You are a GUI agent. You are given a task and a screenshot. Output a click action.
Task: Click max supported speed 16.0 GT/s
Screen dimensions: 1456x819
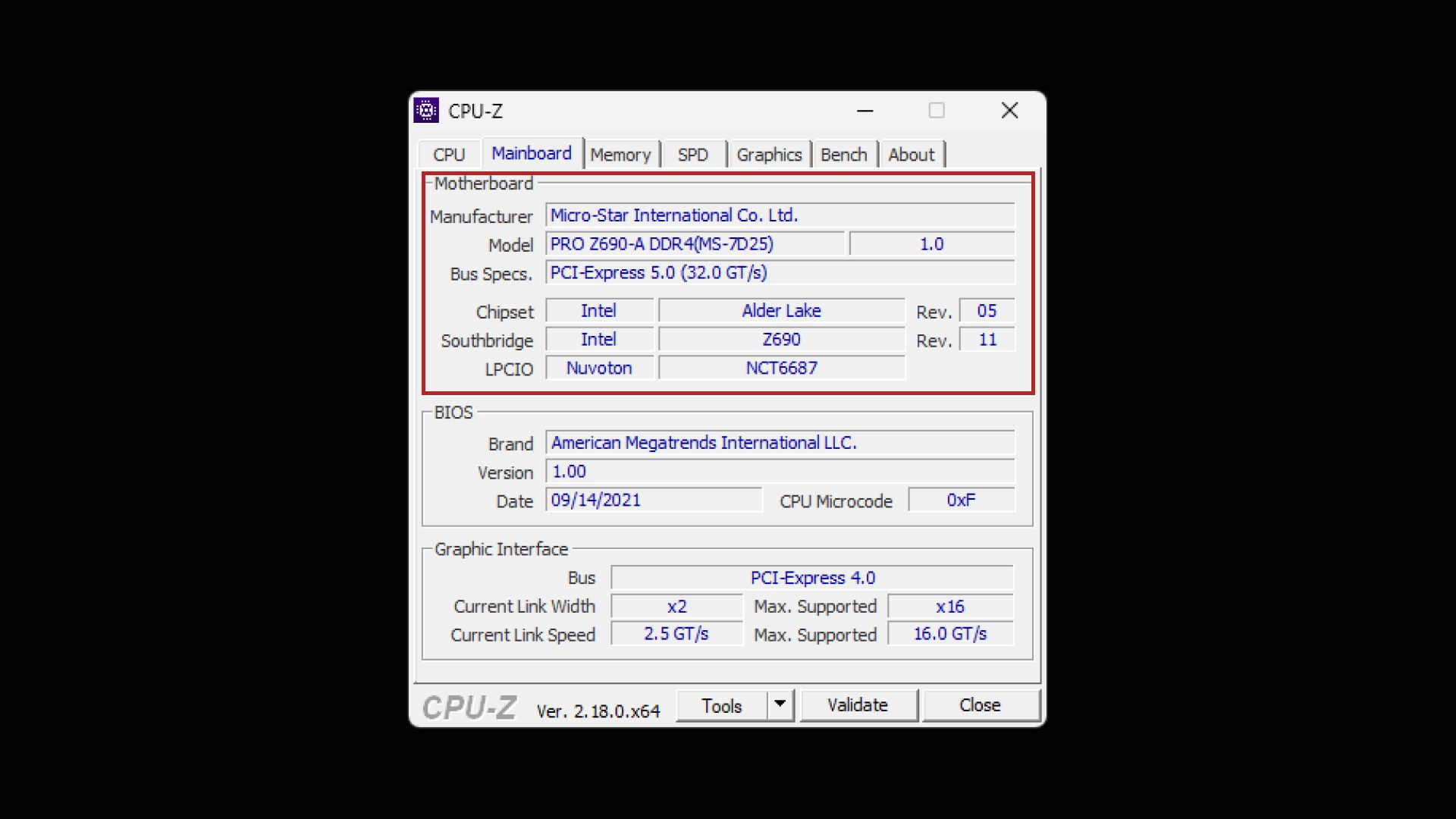point(950,634)
